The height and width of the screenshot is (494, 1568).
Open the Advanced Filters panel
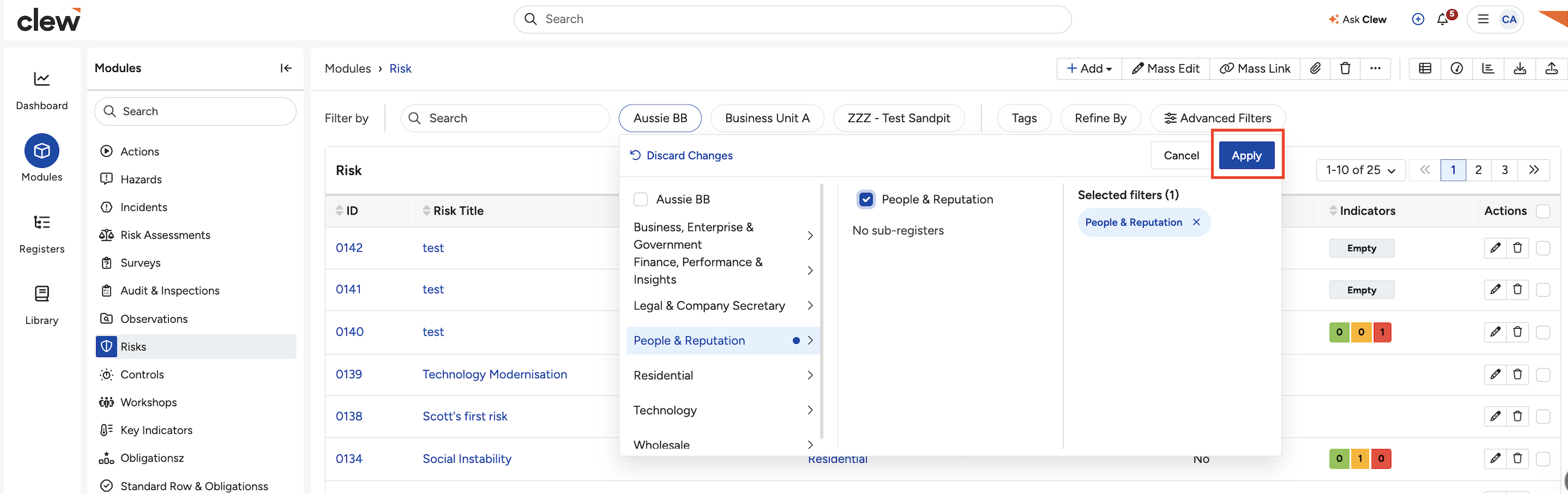(x=1217, y=118)
